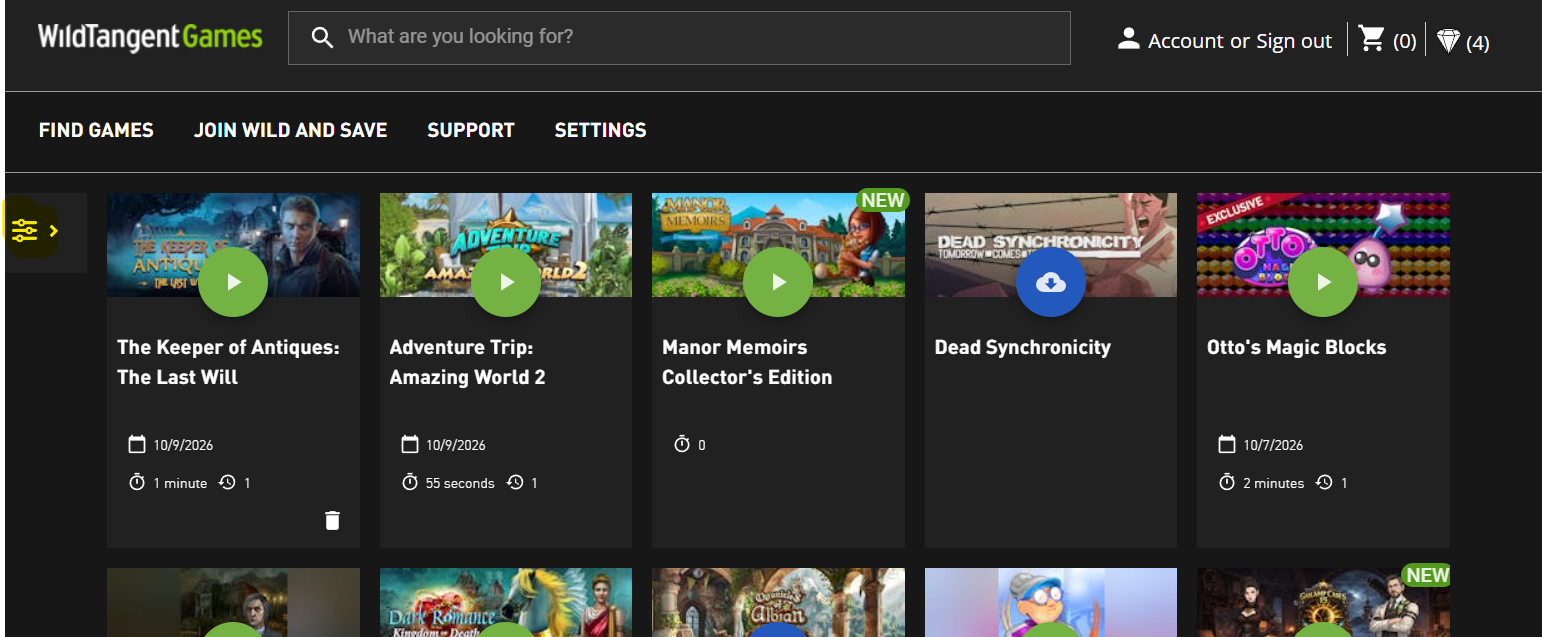
Task: Click the account person icon
Action: coord(1129,39)
